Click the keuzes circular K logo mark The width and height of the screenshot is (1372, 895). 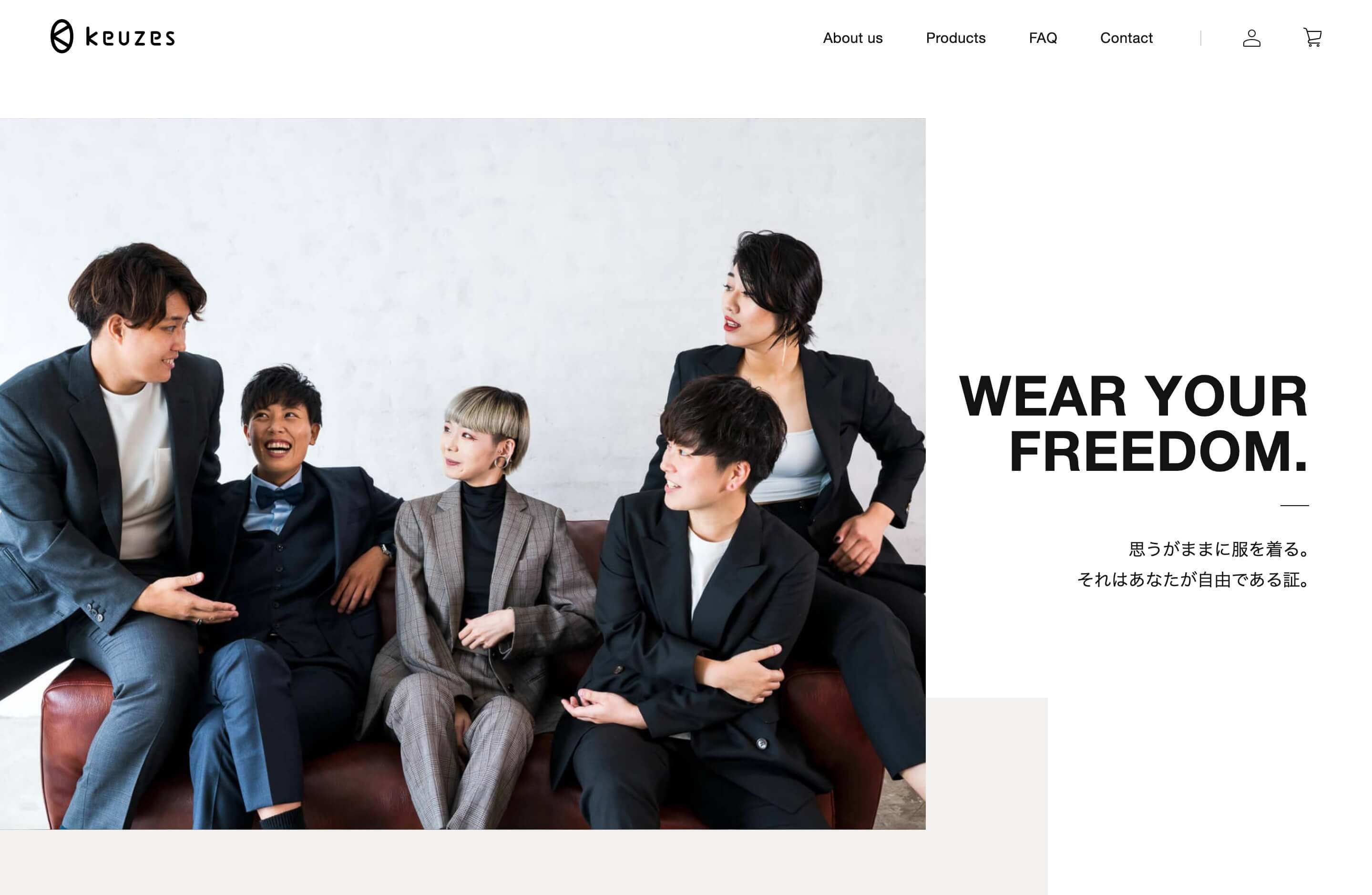pyautogui.click(x=61, y=36)
